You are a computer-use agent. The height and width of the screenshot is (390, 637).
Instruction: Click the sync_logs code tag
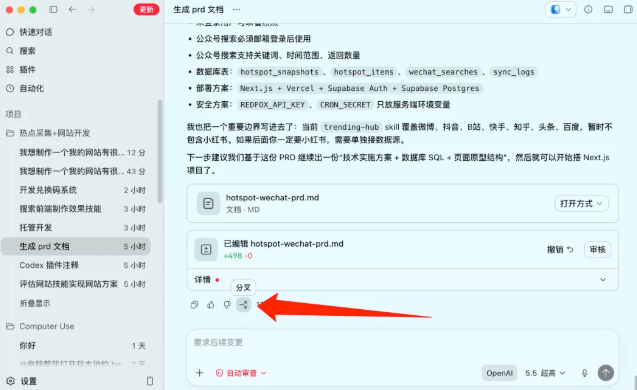(x=514, y=72)
